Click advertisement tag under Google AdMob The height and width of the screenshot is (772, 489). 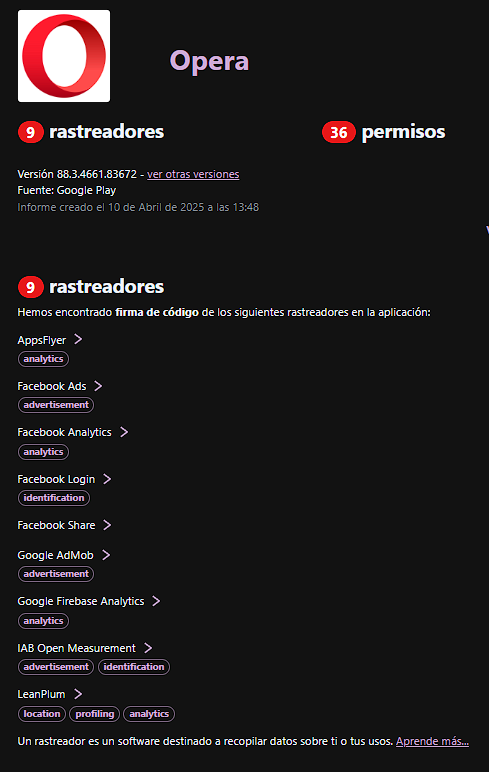point(56,574)
